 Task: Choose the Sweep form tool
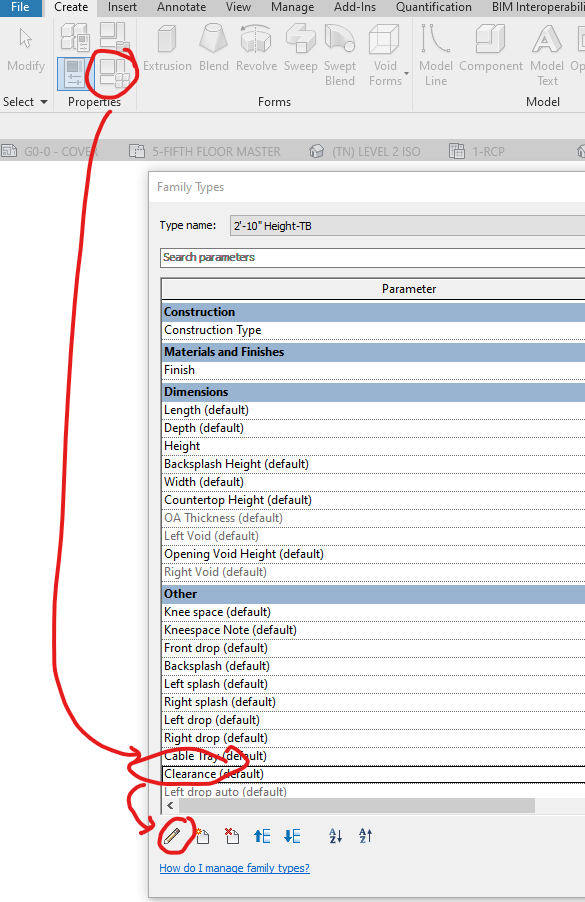300,49
